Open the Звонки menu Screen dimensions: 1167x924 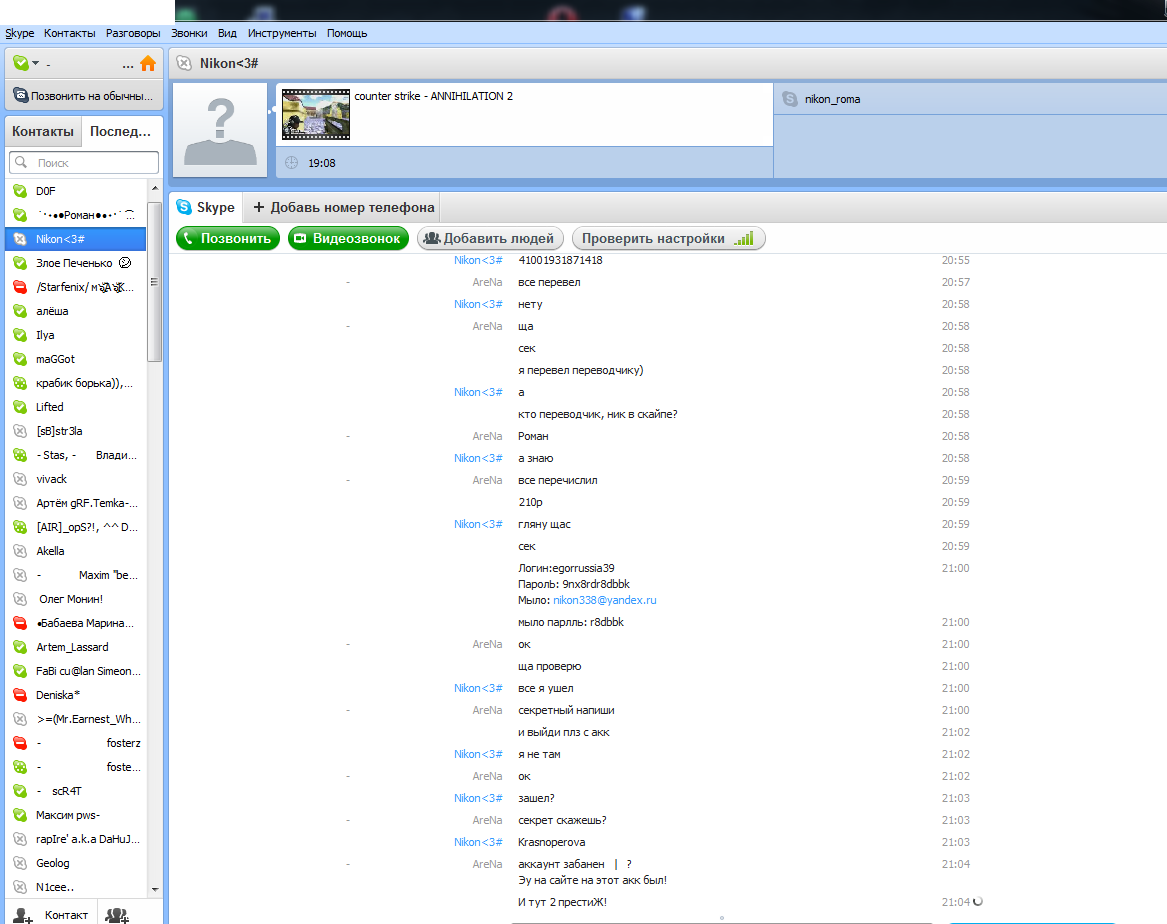pos(189,33)
